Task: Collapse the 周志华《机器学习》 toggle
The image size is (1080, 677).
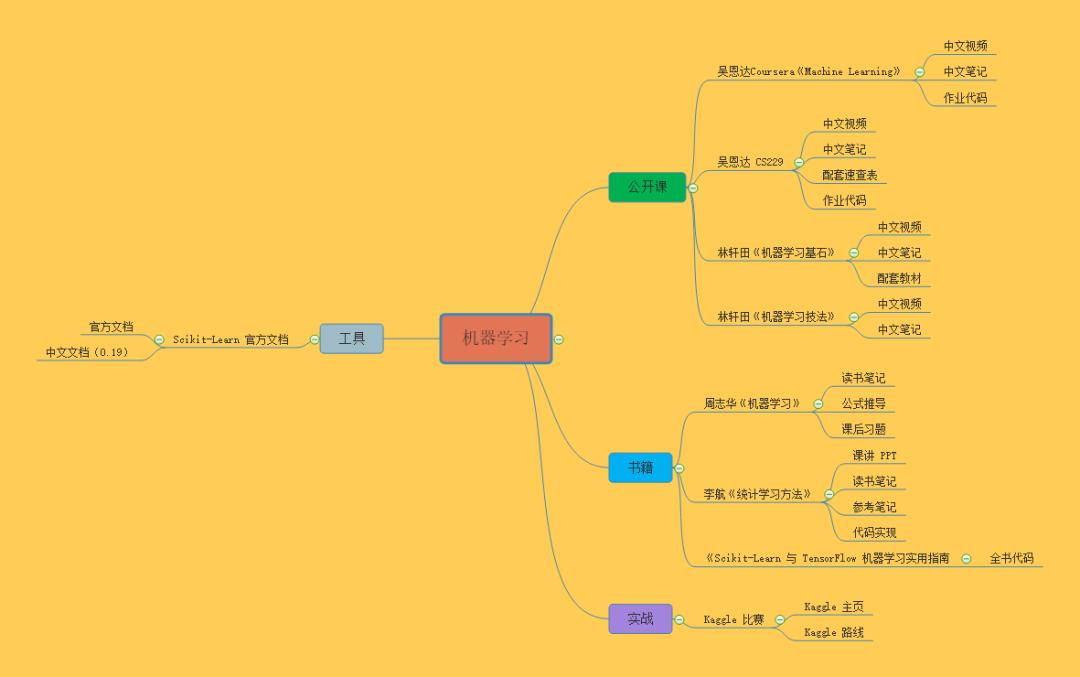Action: coord(818,404)
